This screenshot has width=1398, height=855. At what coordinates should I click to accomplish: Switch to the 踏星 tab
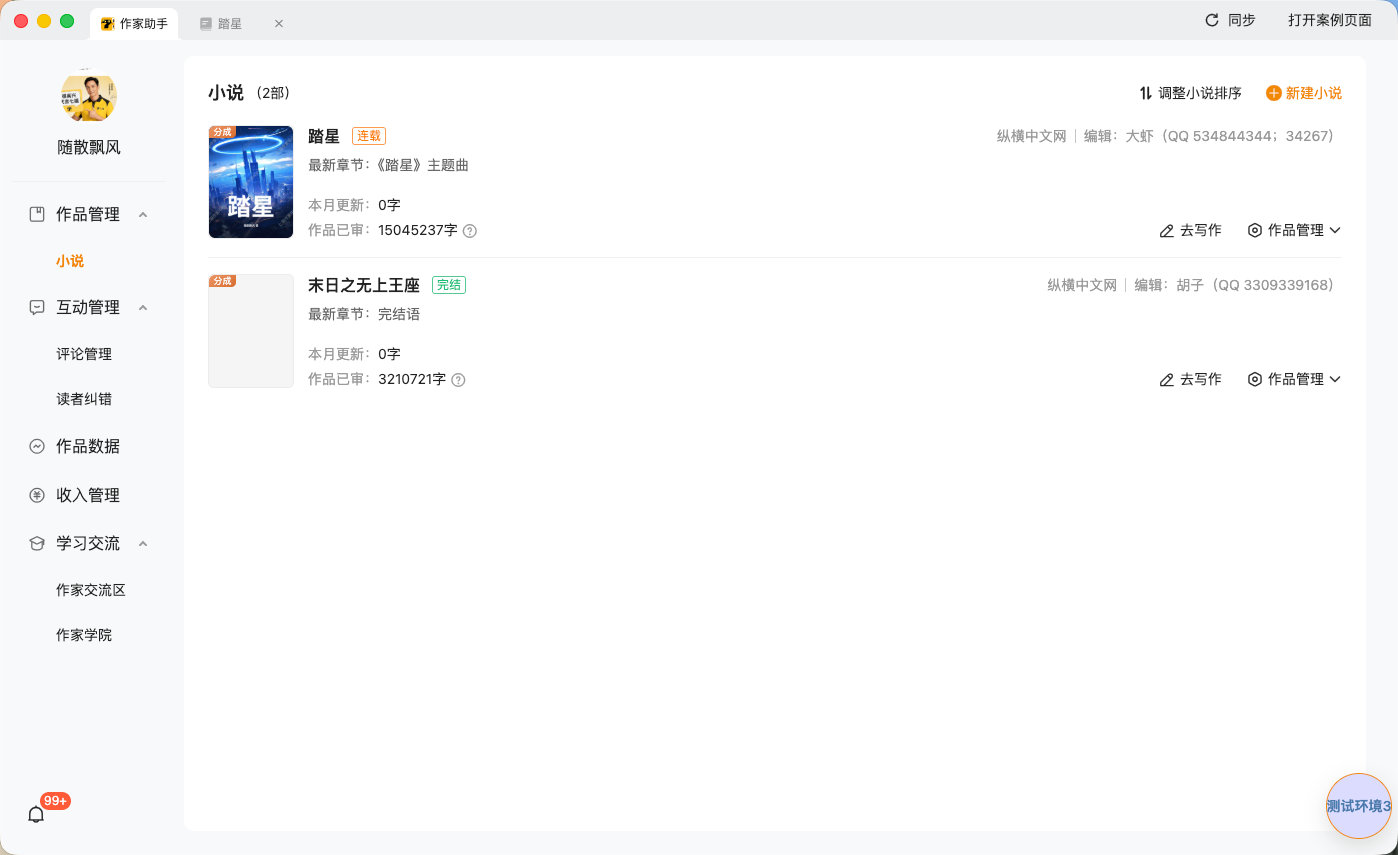[x=230, y=23]
